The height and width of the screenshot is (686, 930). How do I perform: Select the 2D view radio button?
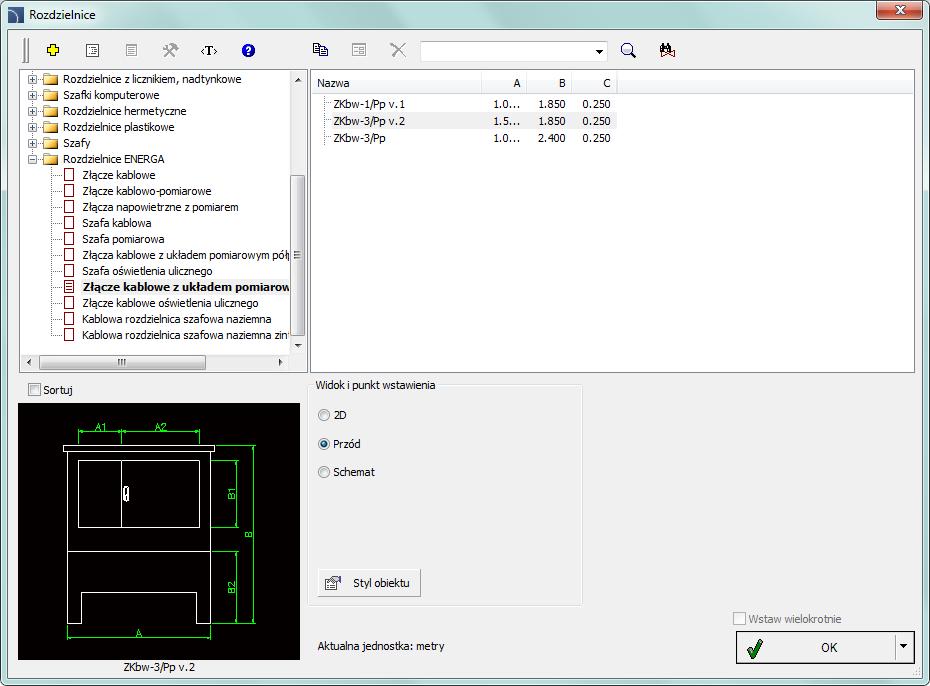pyautogui.click(x=324, y=415)
